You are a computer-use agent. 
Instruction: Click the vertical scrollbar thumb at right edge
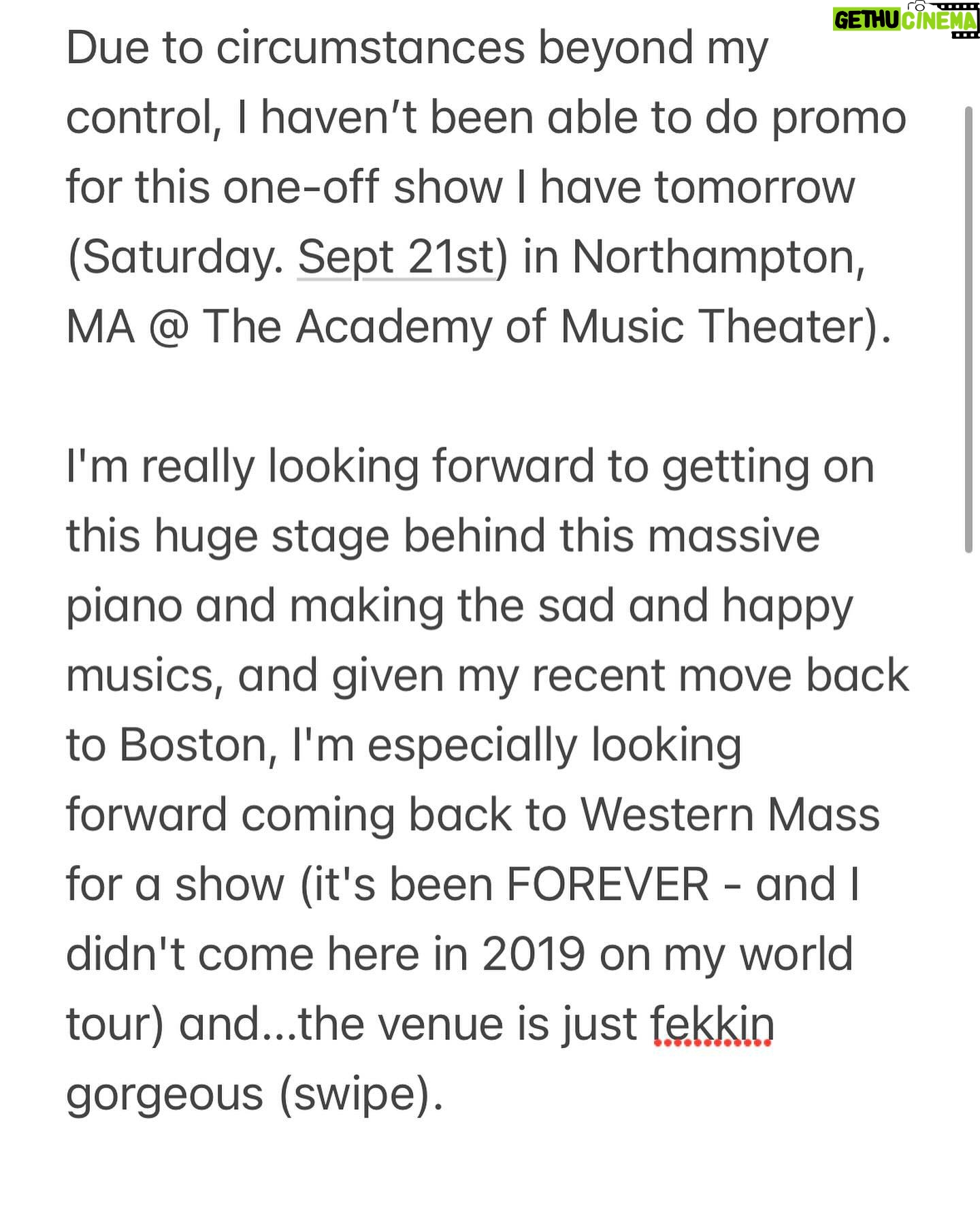click(x=969, y=329)
